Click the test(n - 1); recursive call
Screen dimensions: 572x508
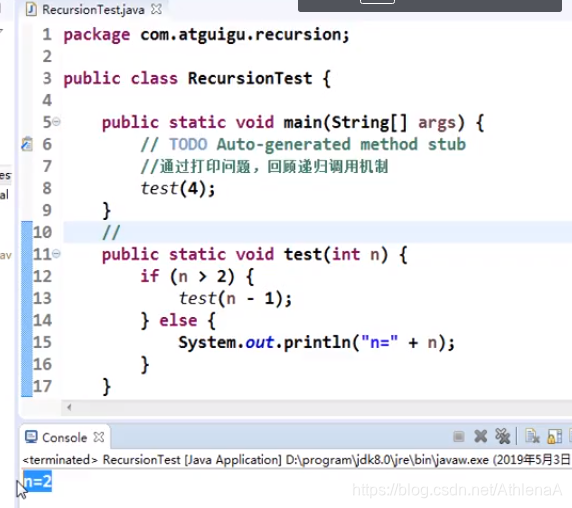pos(235,298)
